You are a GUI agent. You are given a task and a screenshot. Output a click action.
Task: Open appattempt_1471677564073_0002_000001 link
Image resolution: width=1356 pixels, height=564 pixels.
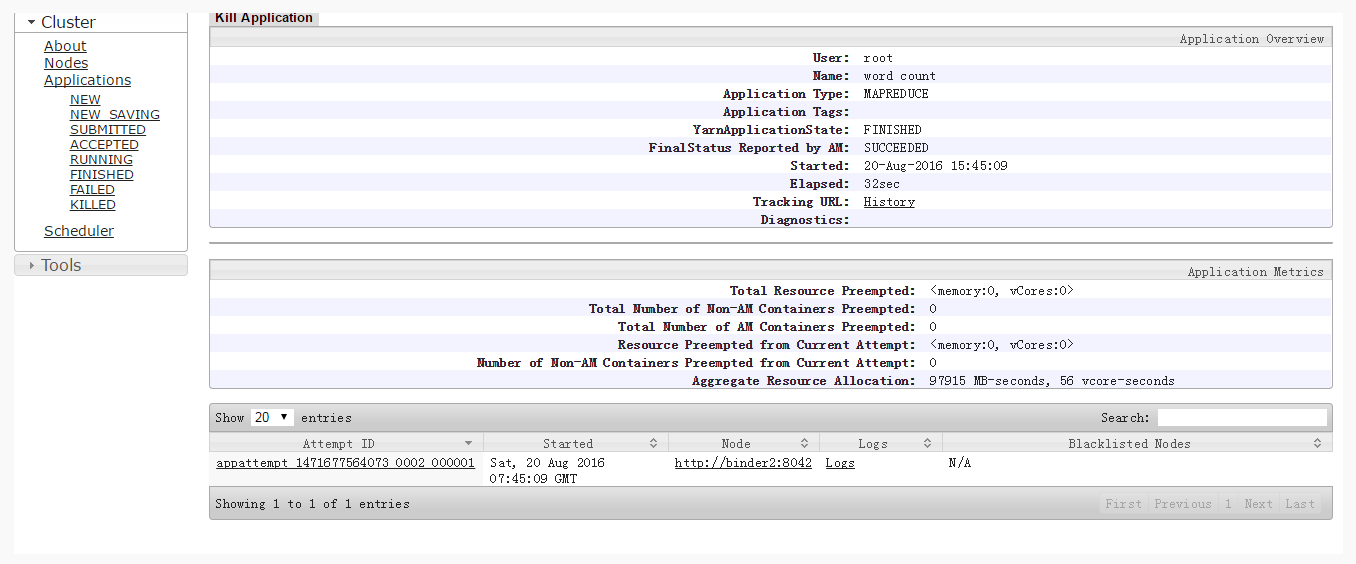click(345, 463)
